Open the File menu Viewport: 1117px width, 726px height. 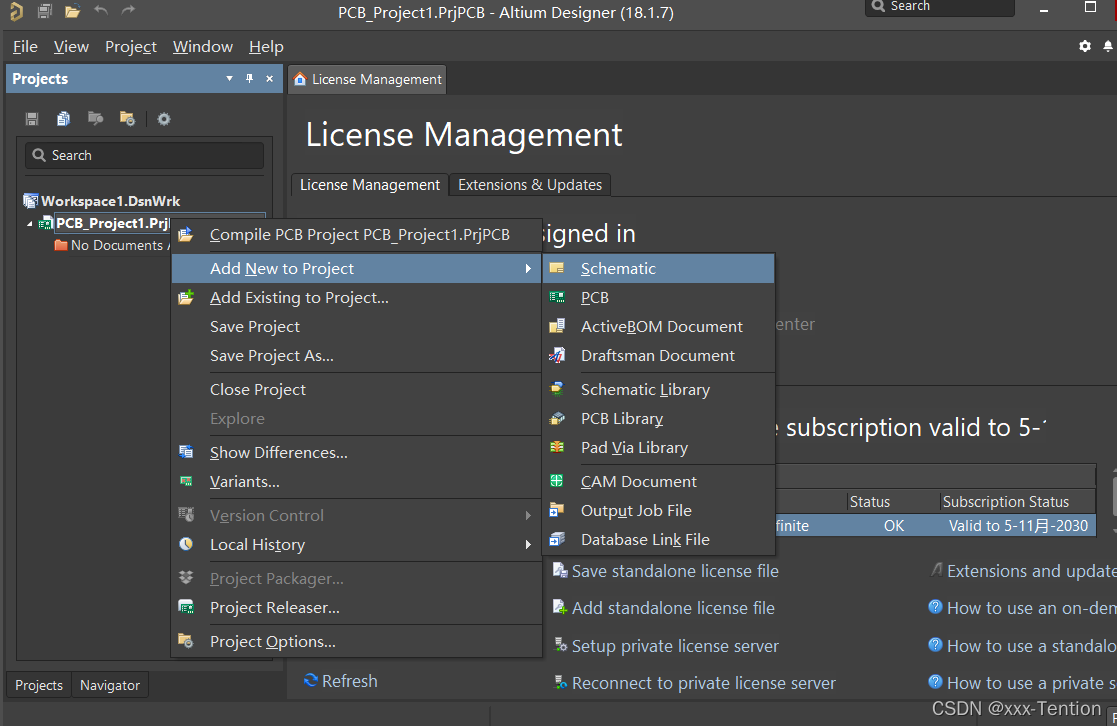pyautogui.click(x=25, y=47)
